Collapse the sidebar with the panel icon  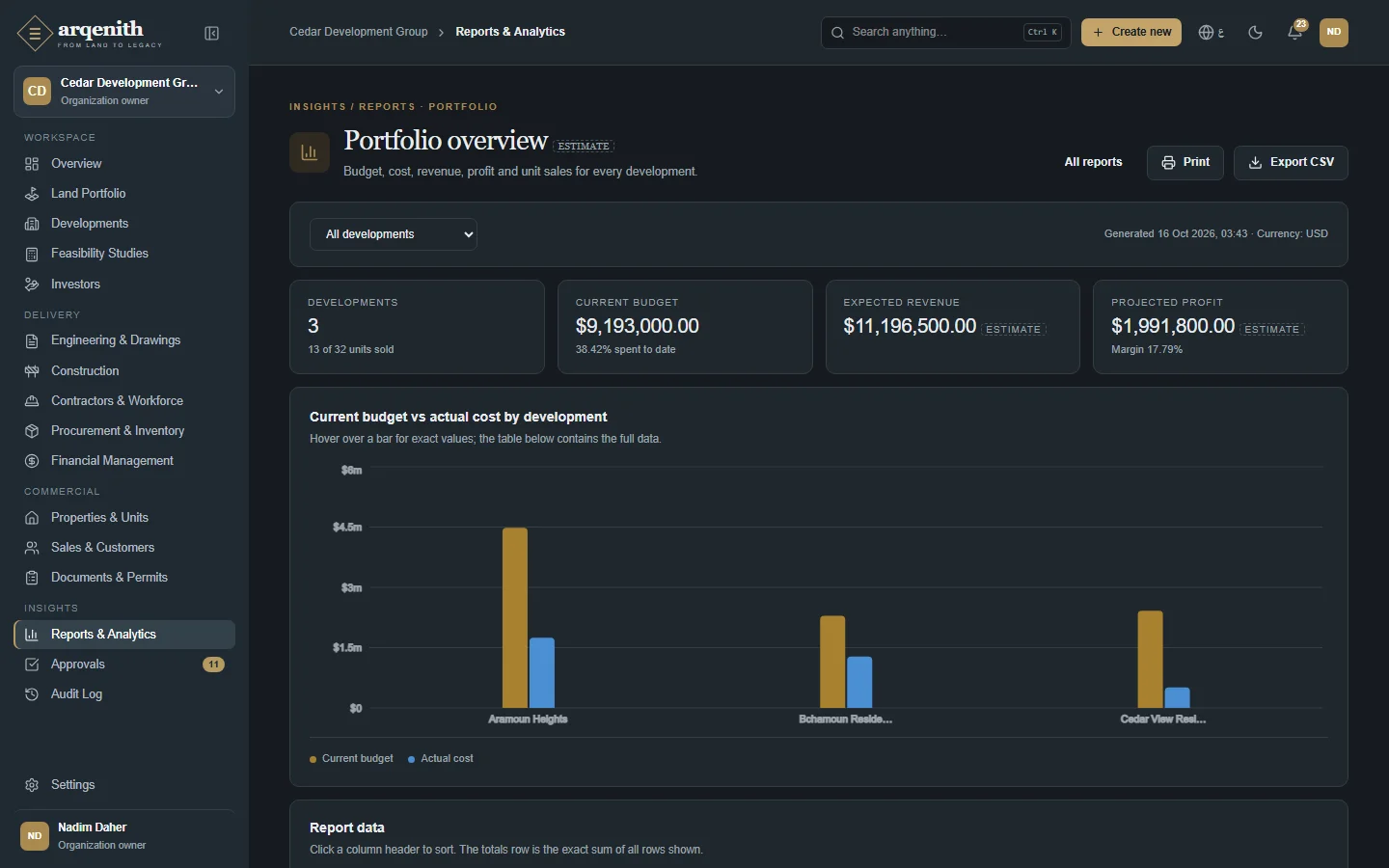[x=212, y=34]
